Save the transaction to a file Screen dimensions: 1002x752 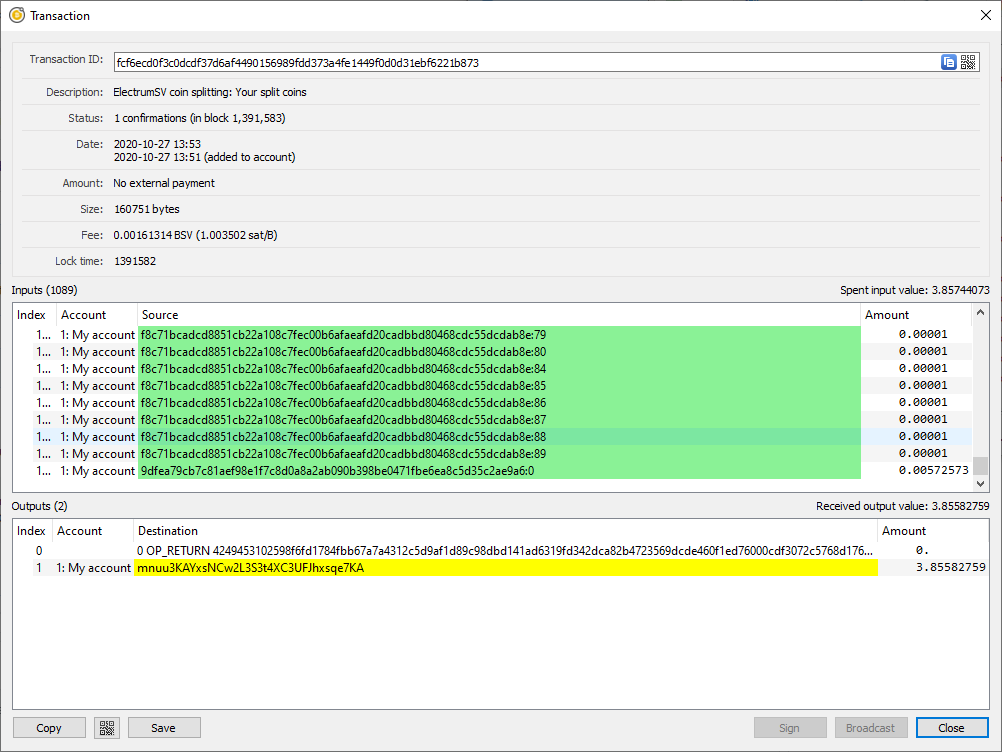(x=163, y=727)
